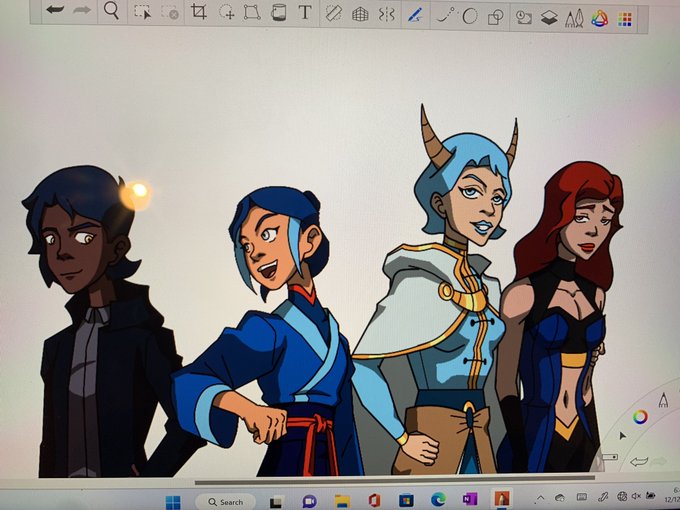Image resolution: width=680 pixels, height=510 pixels.
Task: Select the Crop tool
Action: [199, 12]
